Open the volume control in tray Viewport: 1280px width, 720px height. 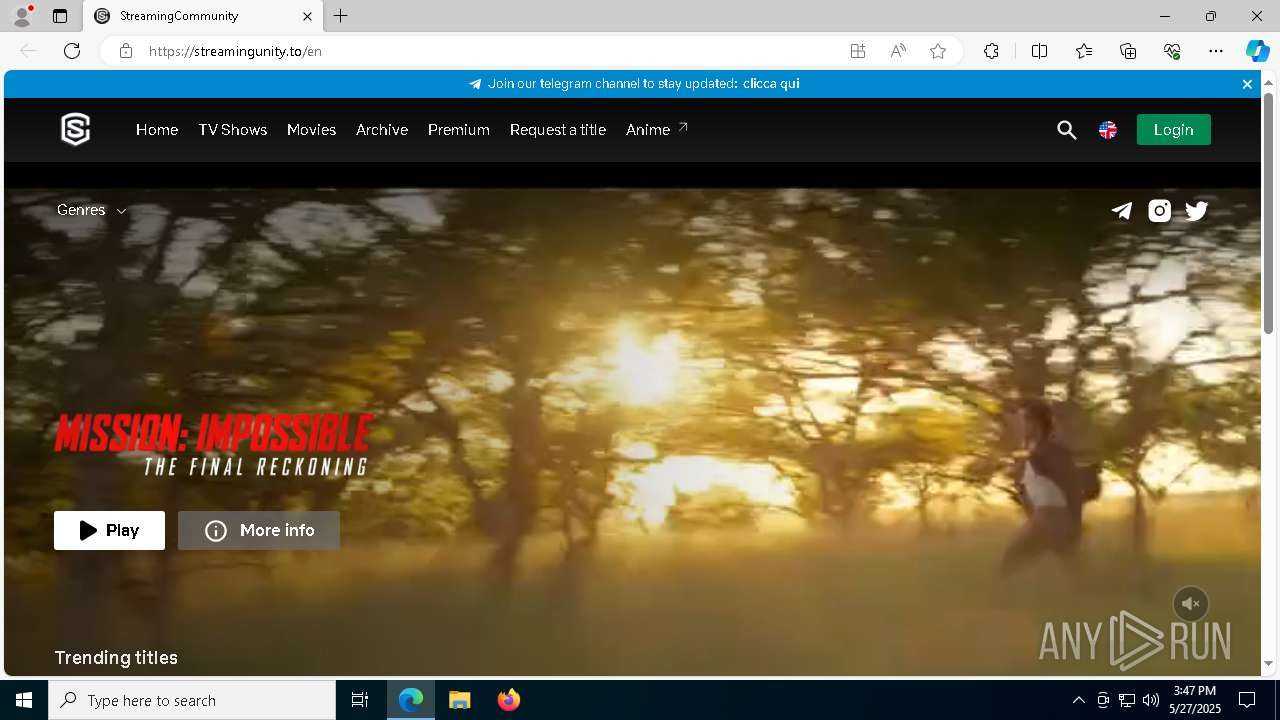click(1151, 700)
